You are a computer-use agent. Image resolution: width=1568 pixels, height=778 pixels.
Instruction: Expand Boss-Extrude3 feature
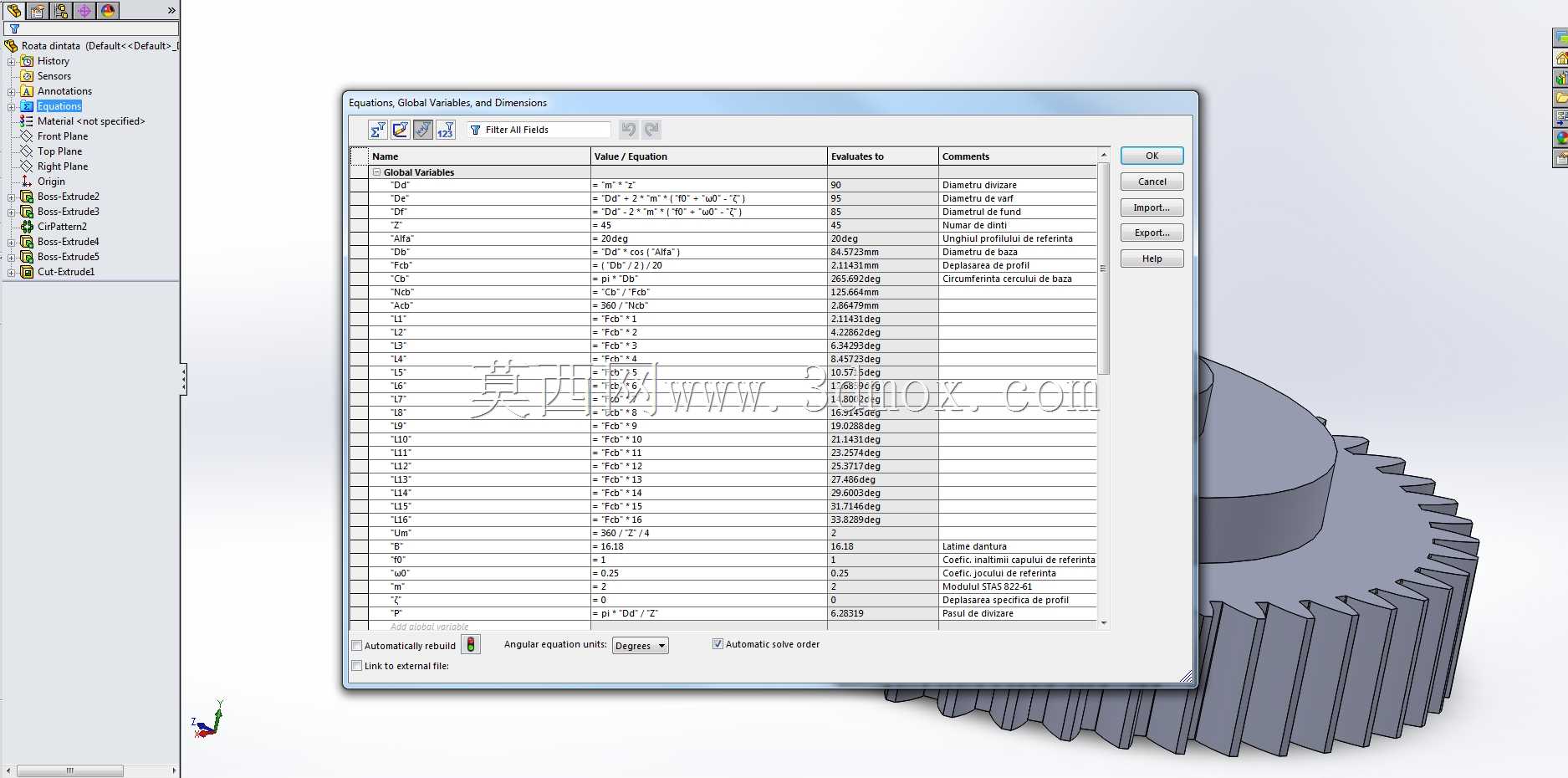(x=12, y=212)
